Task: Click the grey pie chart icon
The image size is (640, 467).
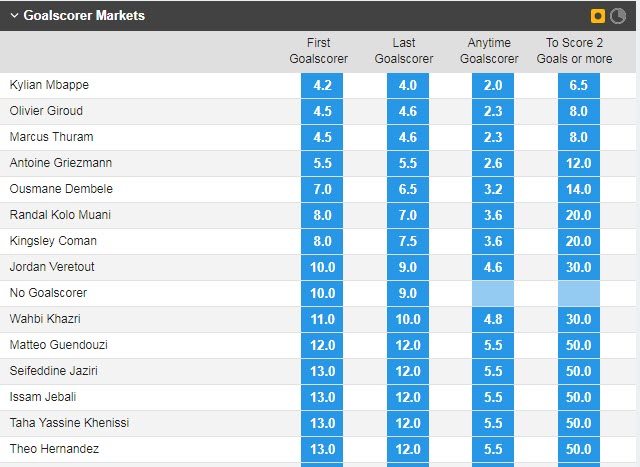Action: coord(618,16)
